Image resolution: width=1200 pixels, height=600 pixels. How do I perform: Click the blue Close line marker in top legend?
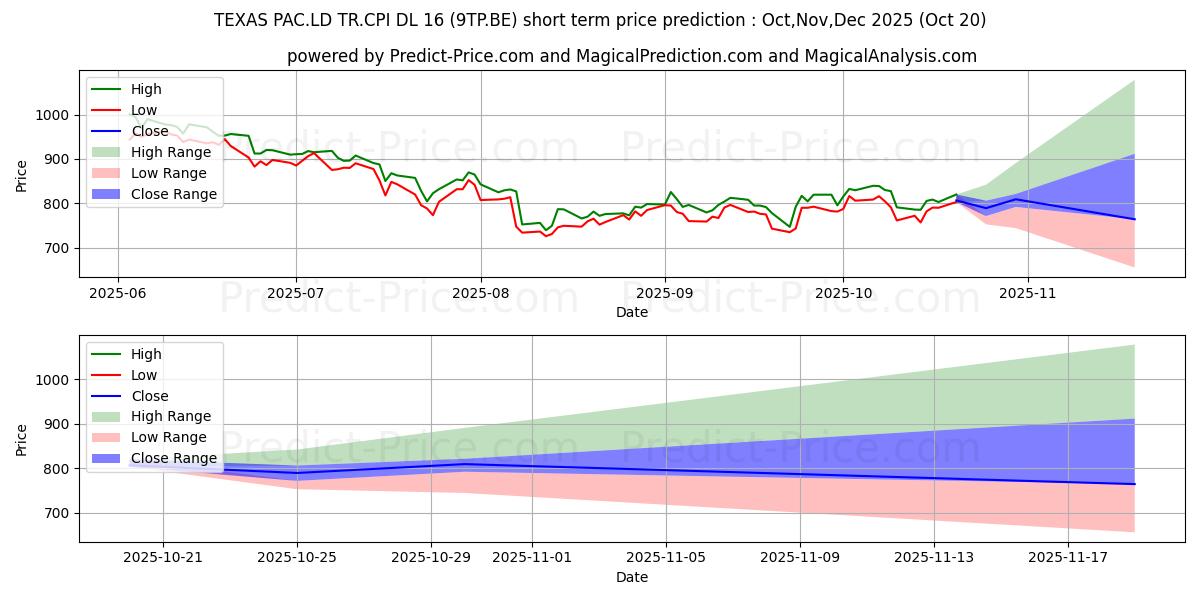[x=108, y=131]
